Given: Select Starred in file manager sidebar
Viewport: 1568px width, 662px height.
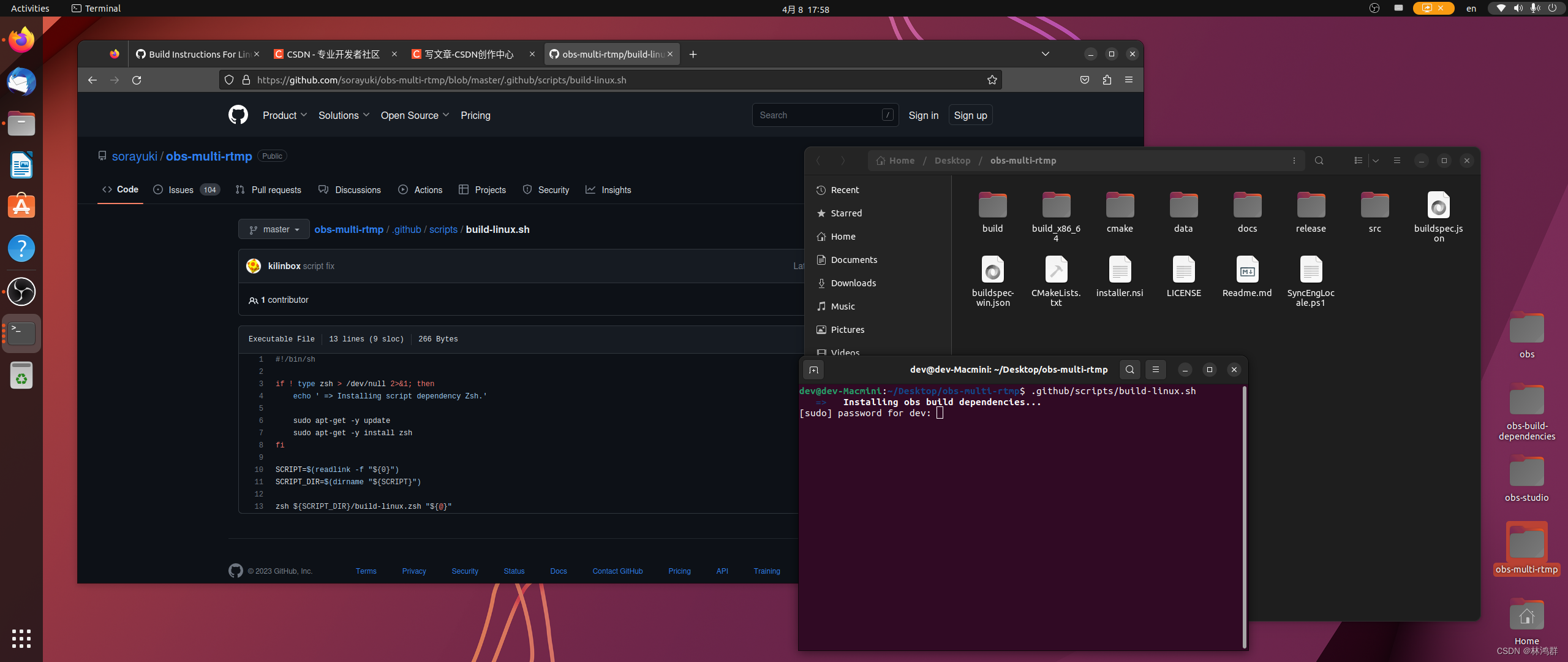Looking at the screenshot, I should tap(878, 213).
